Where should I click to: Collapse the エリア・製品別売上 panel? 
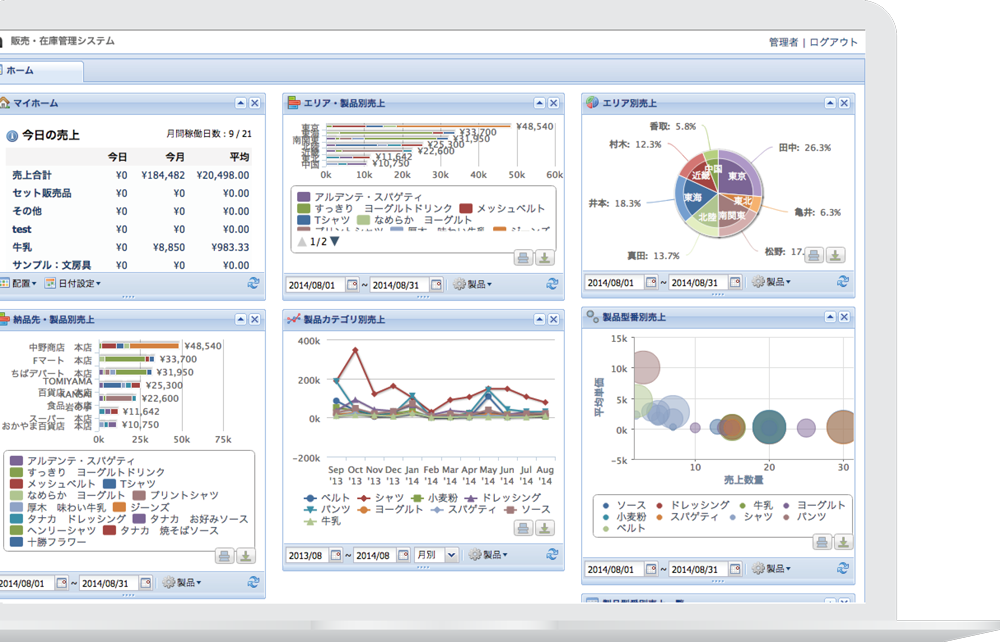coord(540,103)
